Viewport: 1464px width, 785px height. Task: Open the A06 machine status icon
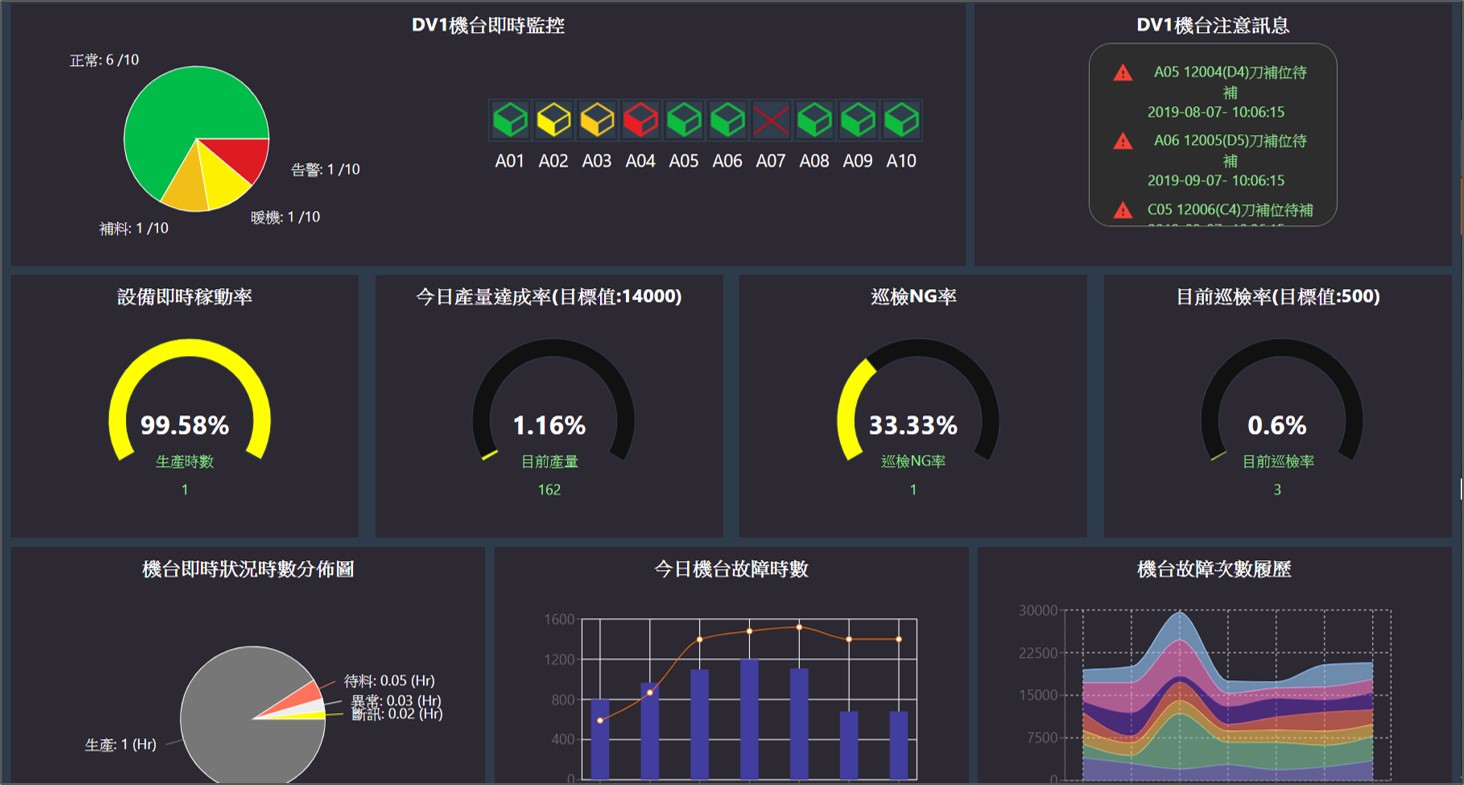[727, 120]
